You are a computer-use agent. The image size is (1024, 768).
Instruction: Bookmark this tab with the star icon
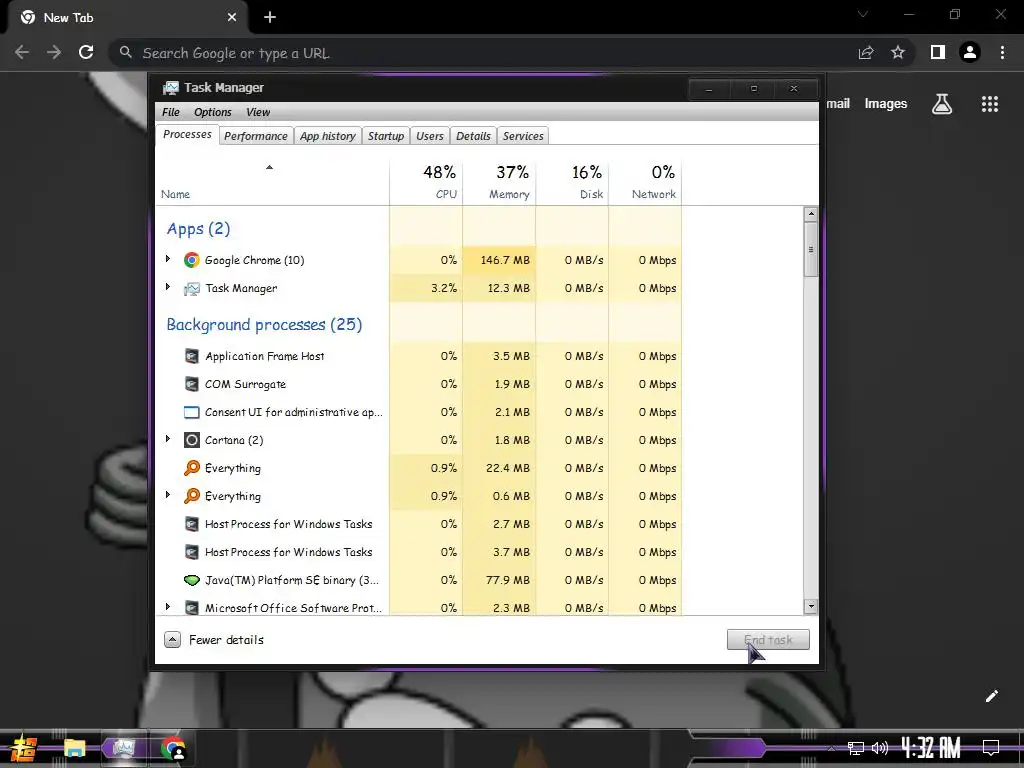click(898, 52)
